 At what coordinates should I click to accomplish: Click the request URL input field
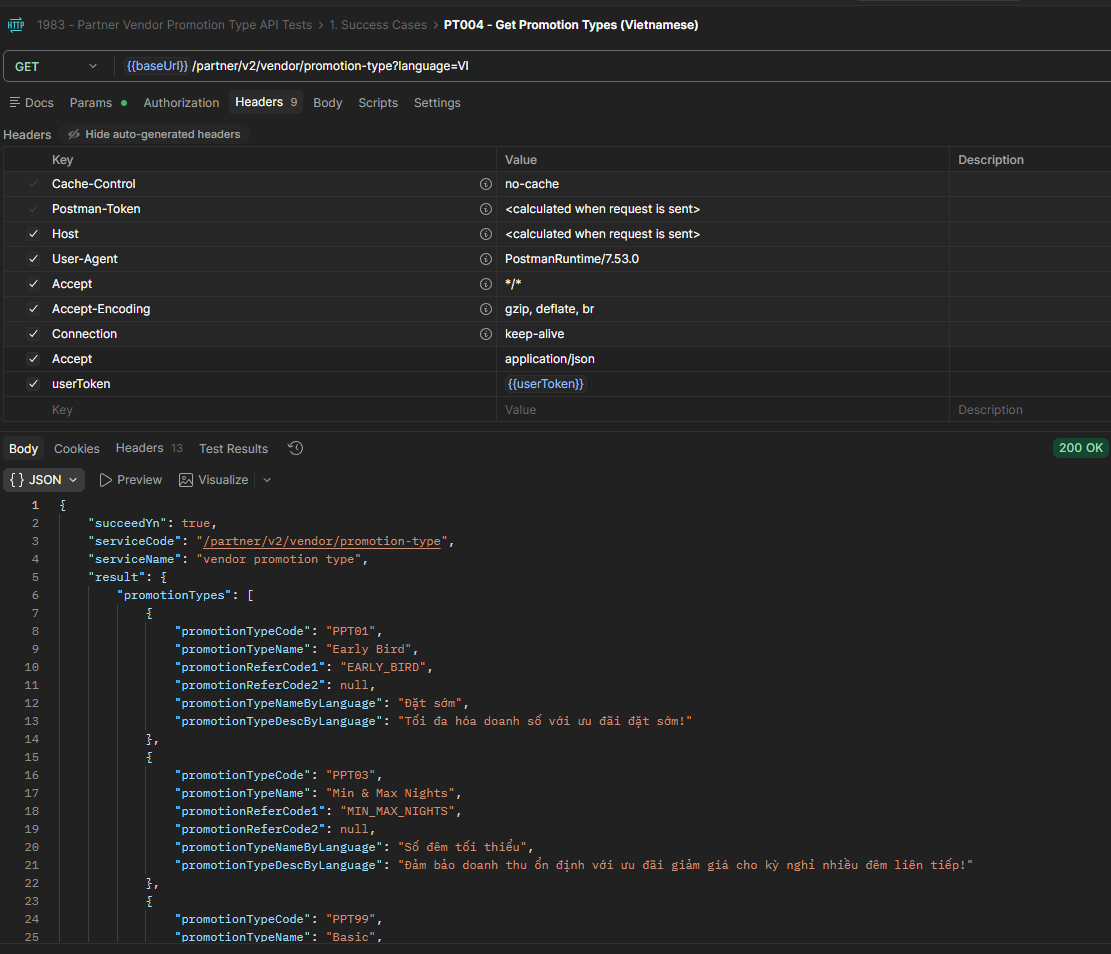(613, 66)
